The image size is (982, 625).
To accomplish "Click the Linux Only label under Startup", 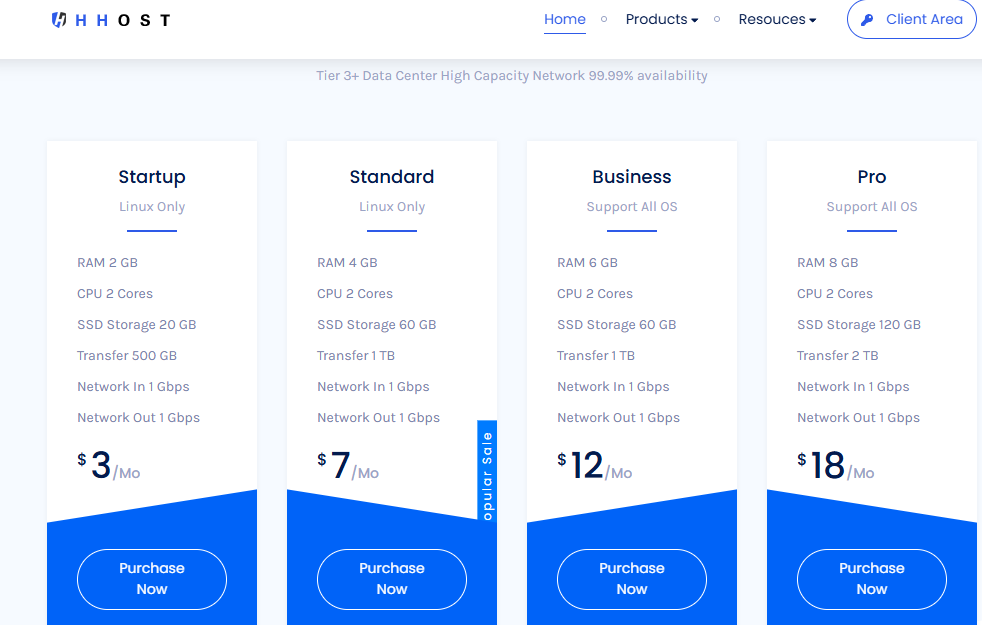I will (x=152, y=207).
